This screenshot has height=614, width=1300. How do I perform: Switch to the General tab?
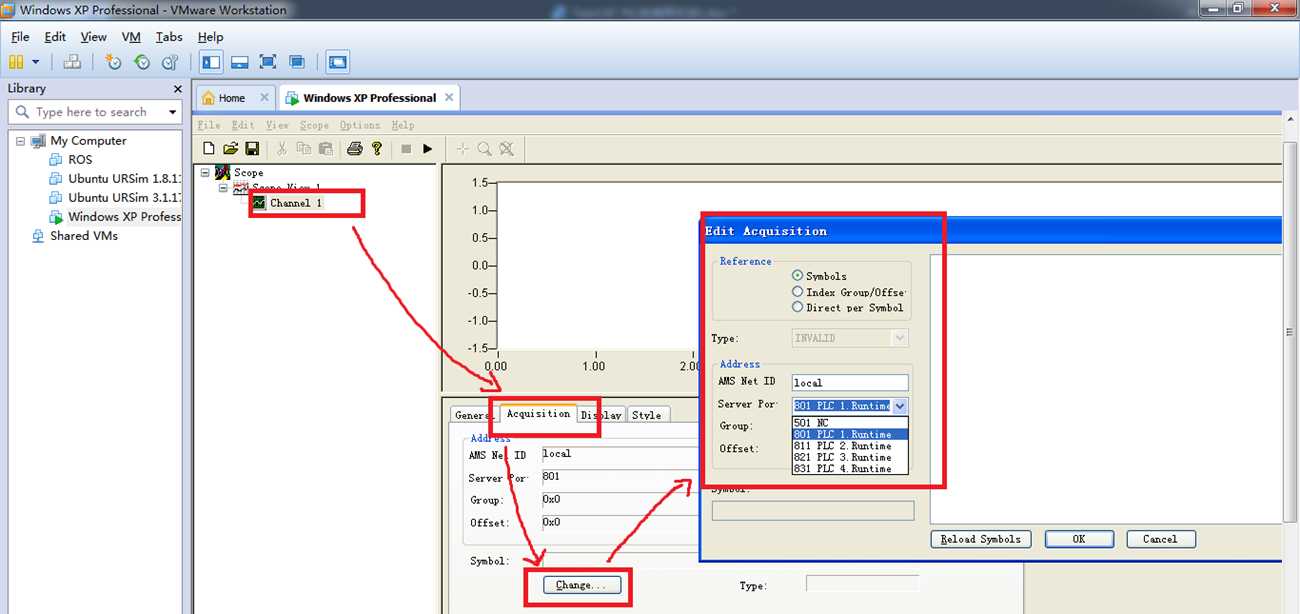(473, 415)
